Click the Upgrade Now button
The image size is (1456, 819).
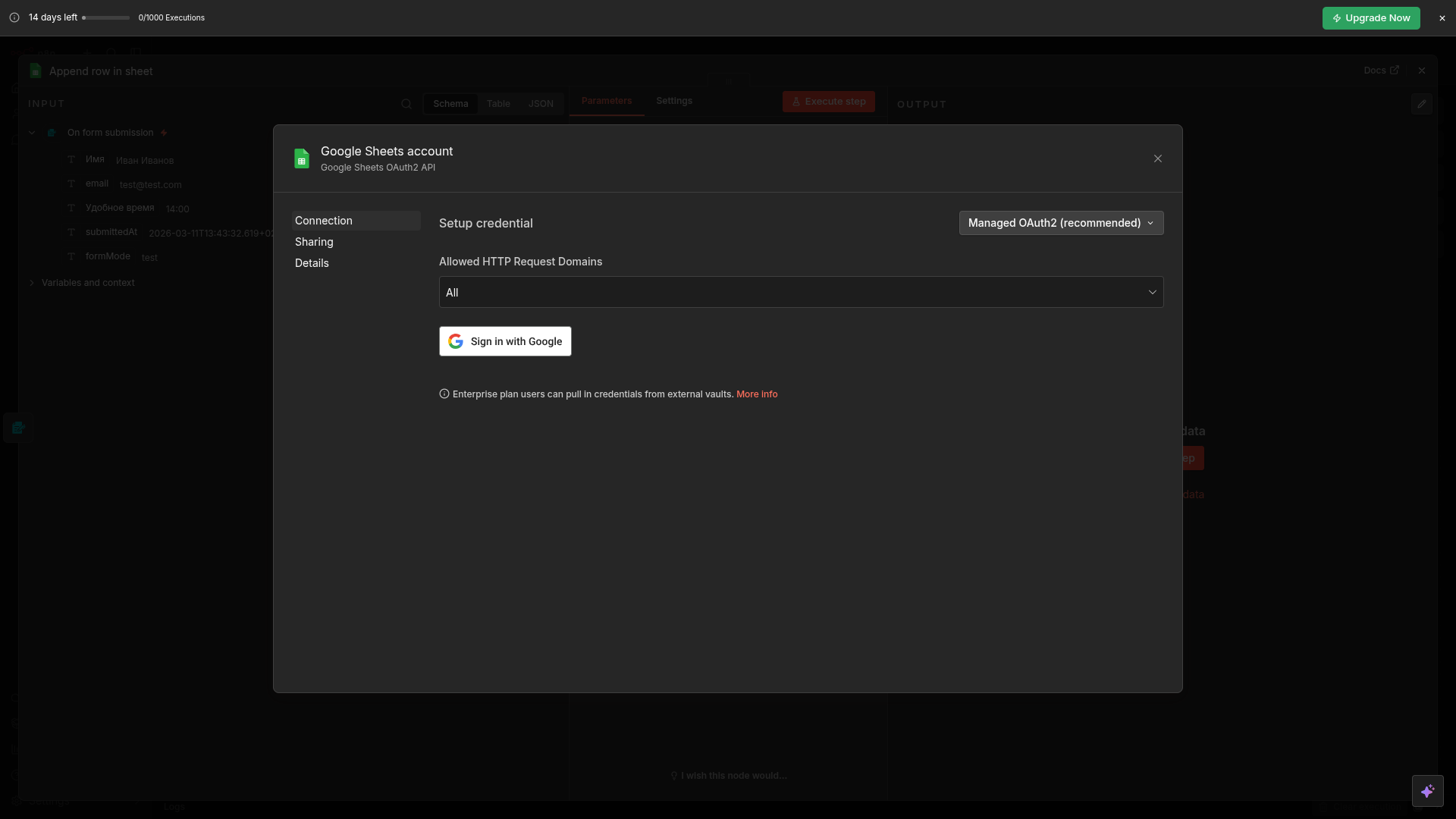(x=1370, y=18)
